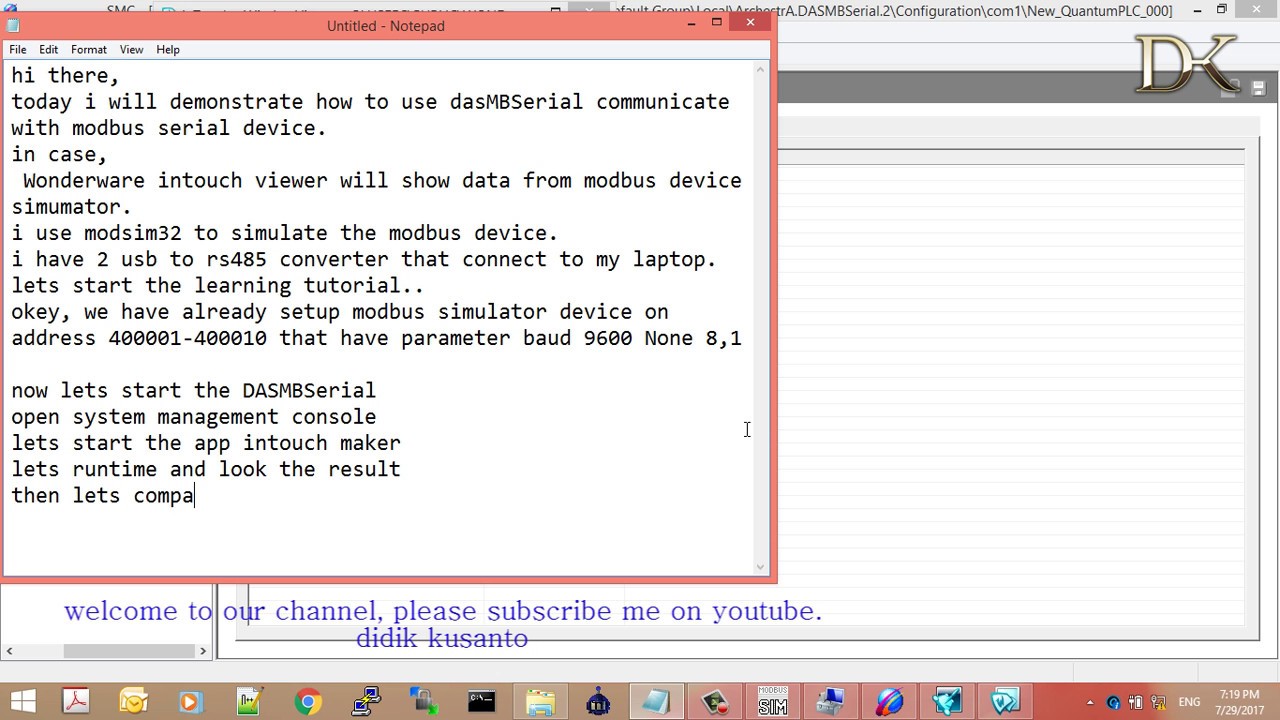Viewport: 1280px width, 720px height.
Task: Open the dark blue robot taskbar icon
Action: [x=598, y=701]
